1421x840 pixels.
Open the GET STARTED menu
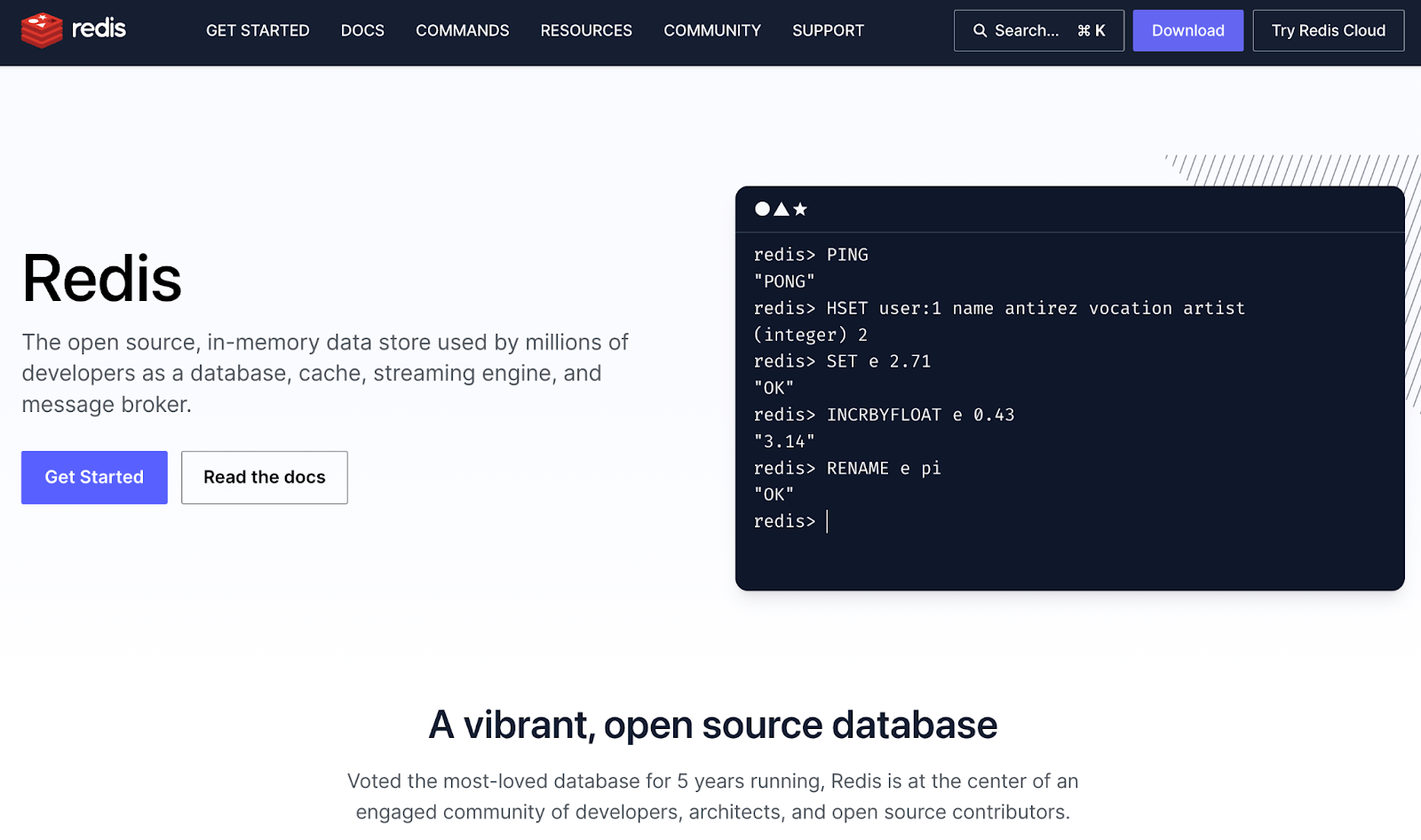[258, 31]
